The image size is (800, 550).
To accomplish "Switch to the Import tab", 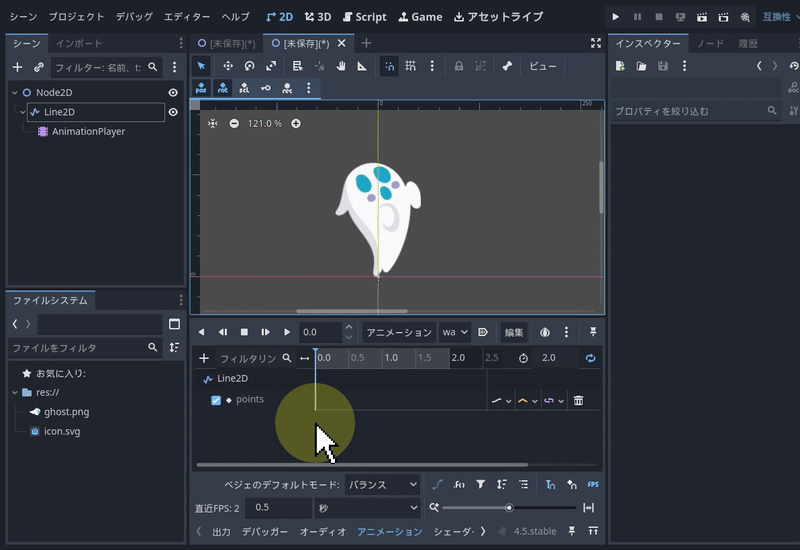I will (x=79, y=43).
